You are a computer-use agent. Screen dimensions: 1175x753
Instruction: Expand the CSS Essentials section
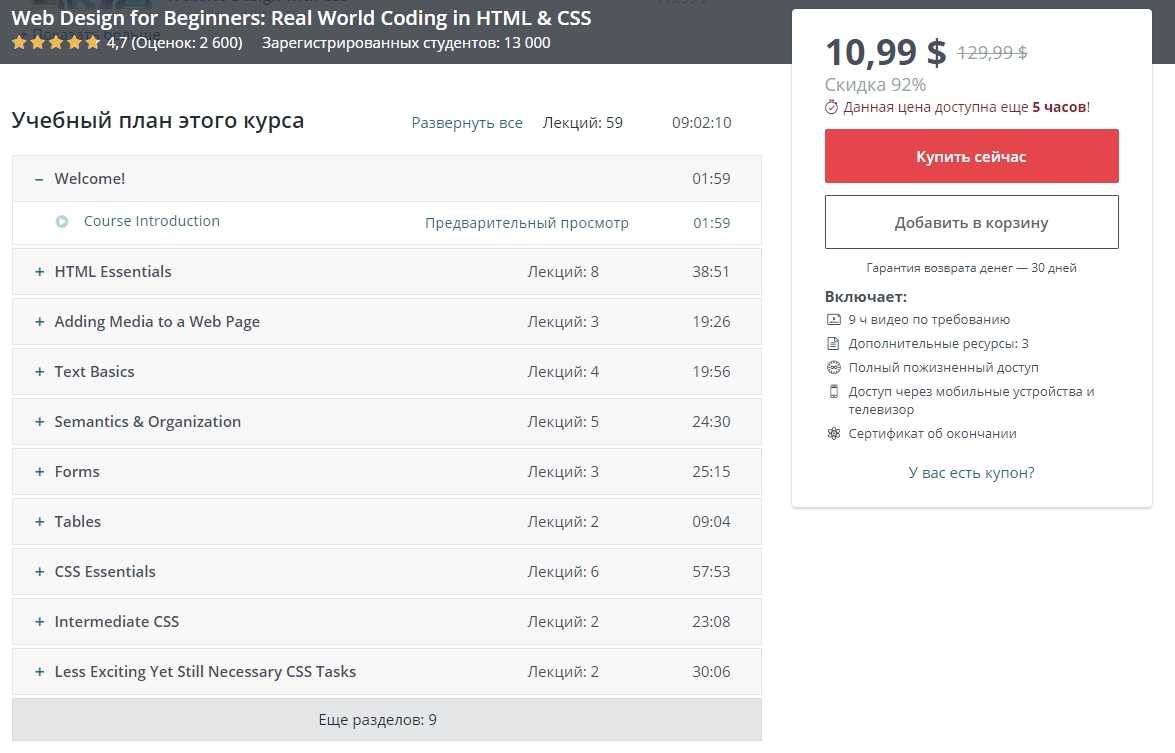[x=40, y=572]
